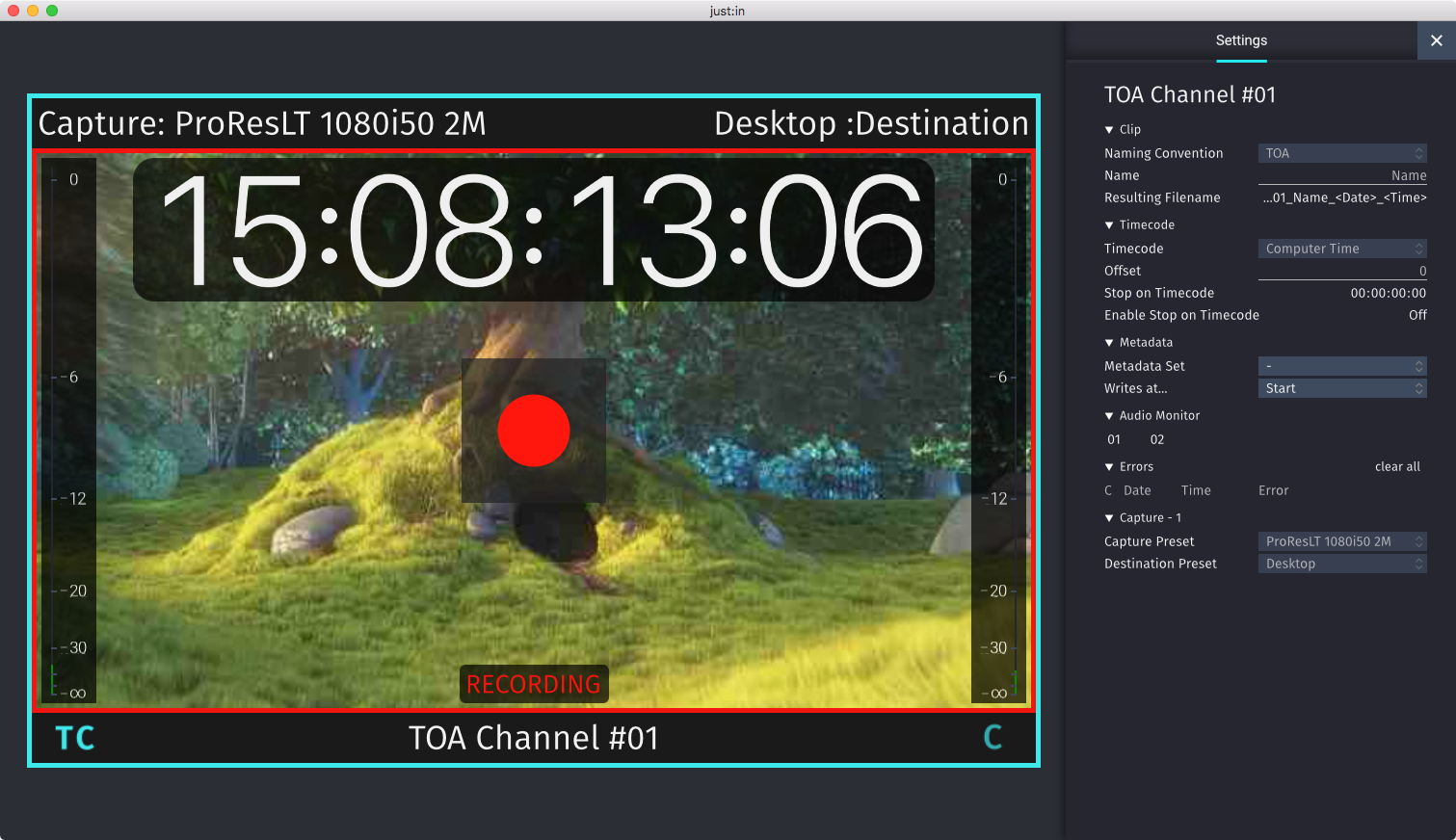The image size is (1456, 840).
Task: Toggle audio monitor channel 02
Action: point(1157,439)
